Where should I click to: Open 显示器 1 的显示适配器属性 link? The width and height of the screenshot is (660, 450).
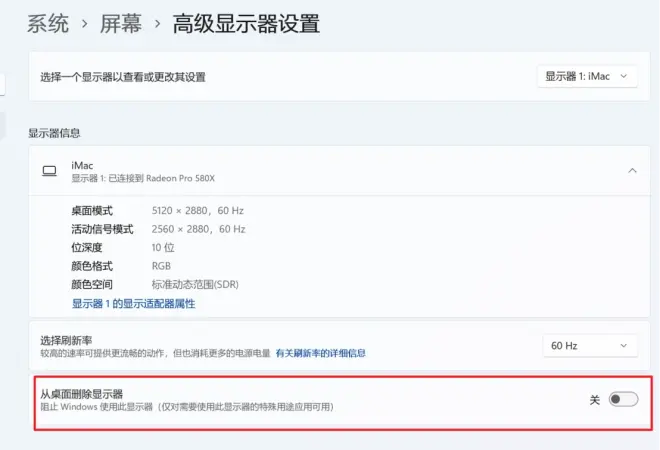point(133,304)
